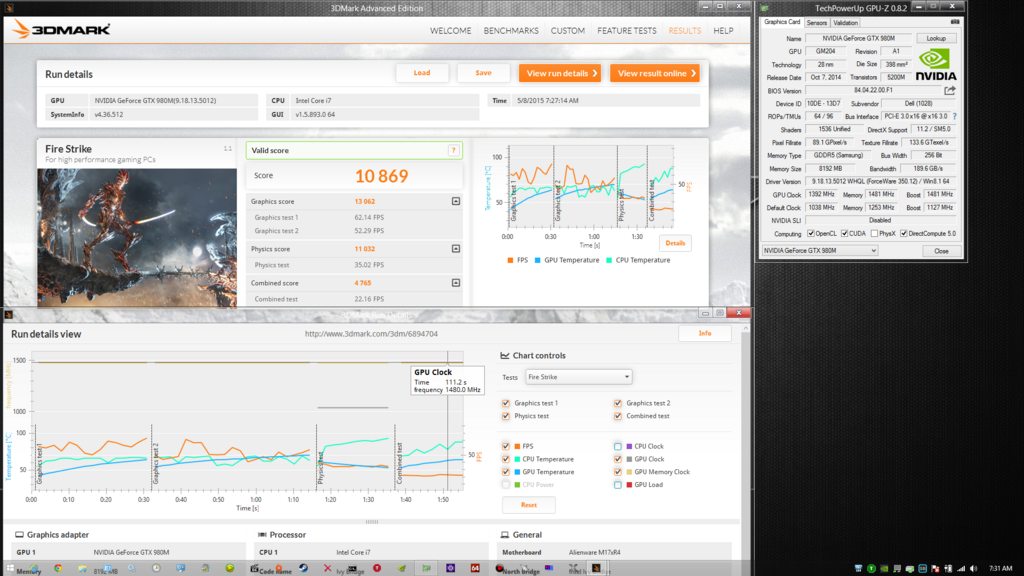
Task: Collapse the Combined score section
Action: [x=456, y=283]
